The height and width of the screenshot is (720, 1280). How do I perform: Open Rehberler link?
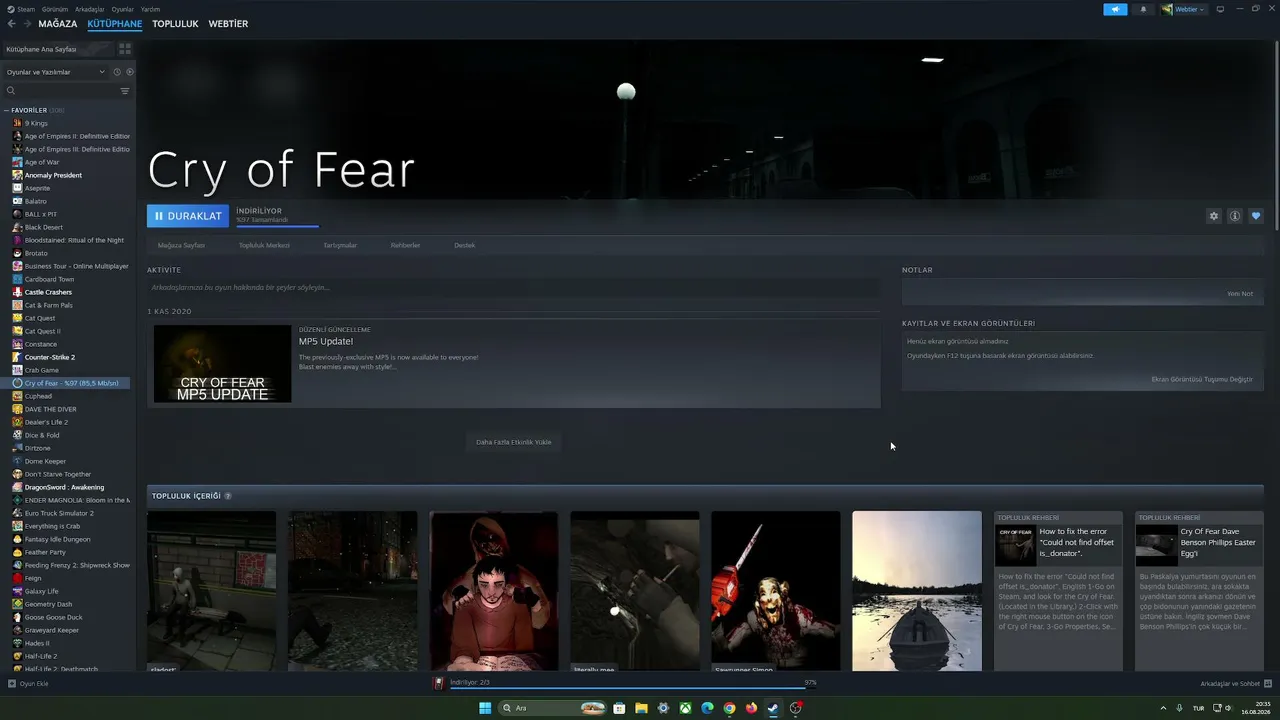pos(405,245)
